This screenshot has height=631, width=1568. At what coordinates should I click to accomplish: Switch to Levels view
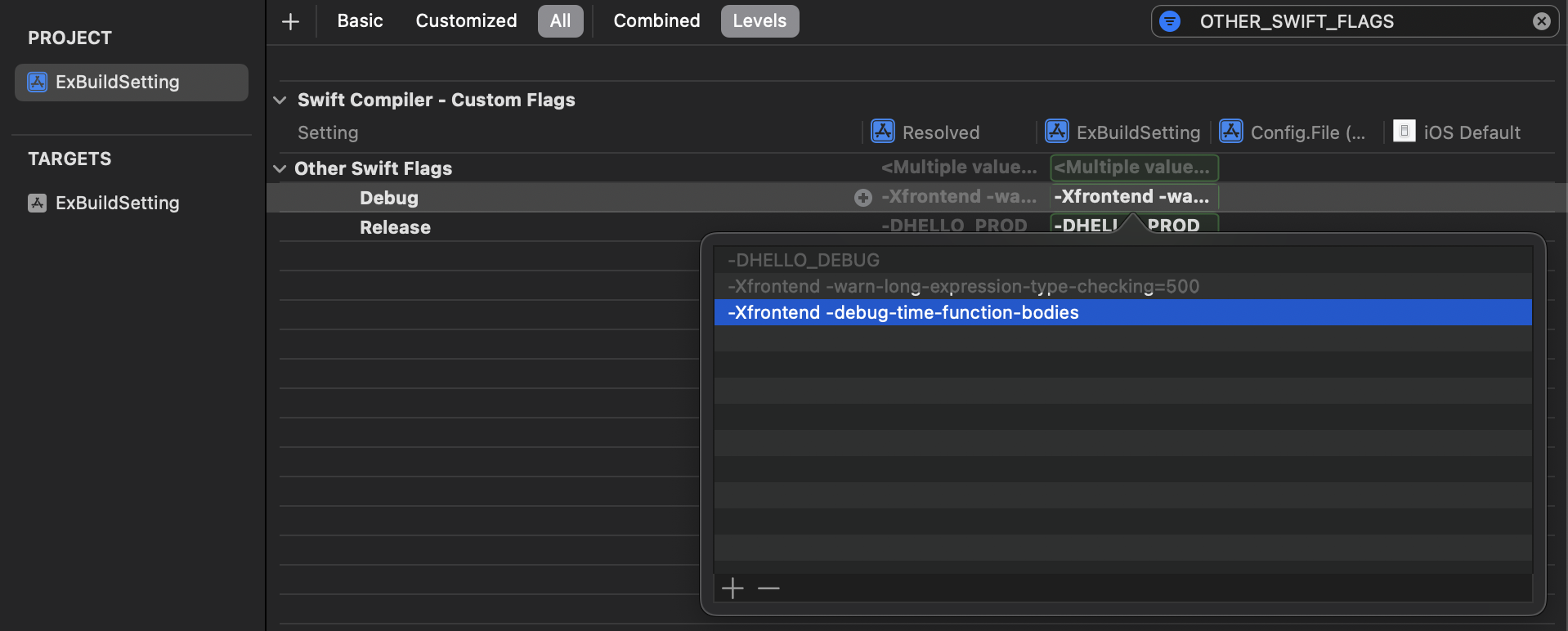click(x=759, y=21)
